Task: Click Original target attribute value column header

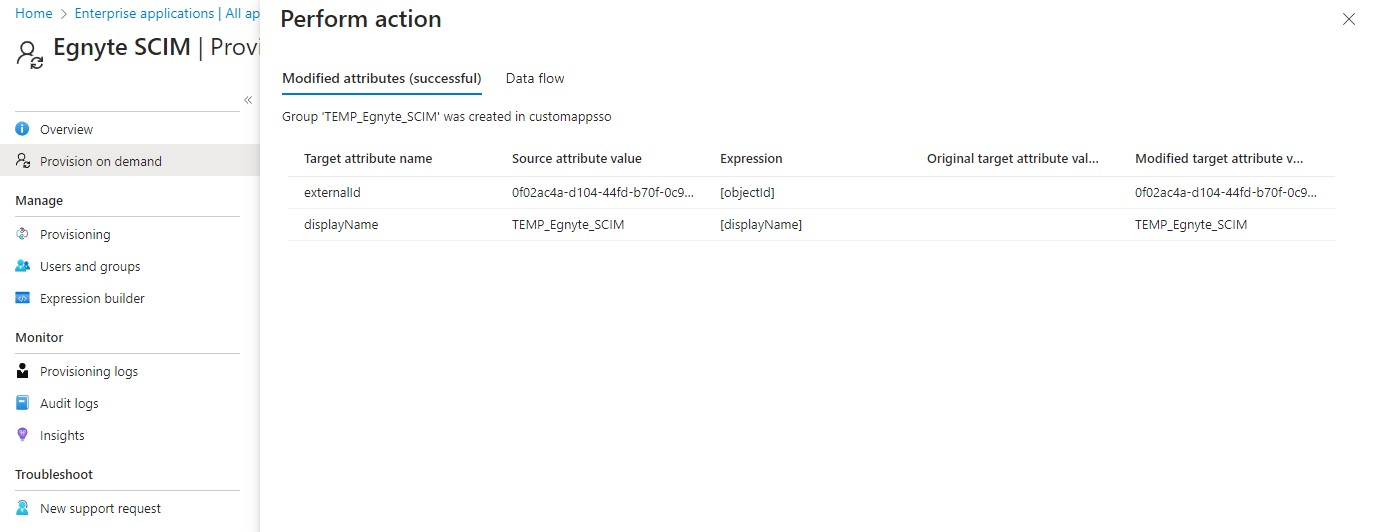Action: coord(1013,158)
